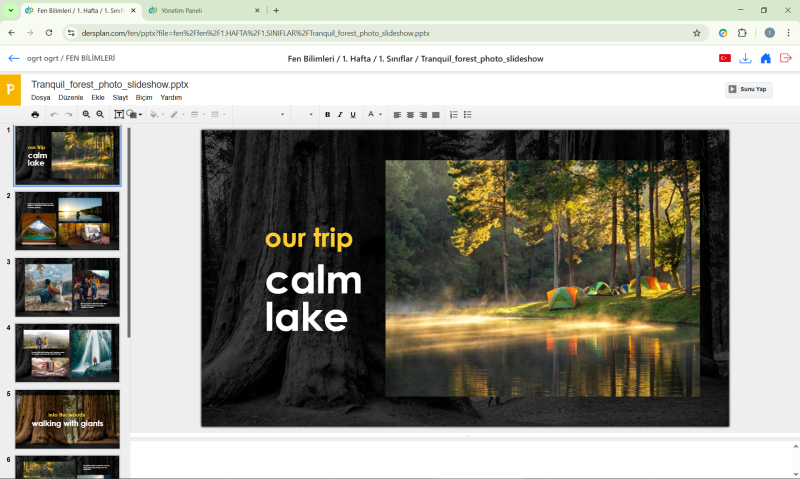Click the zoom out magnifier icon
The image size is (800, 479).
tap(100, 115)
